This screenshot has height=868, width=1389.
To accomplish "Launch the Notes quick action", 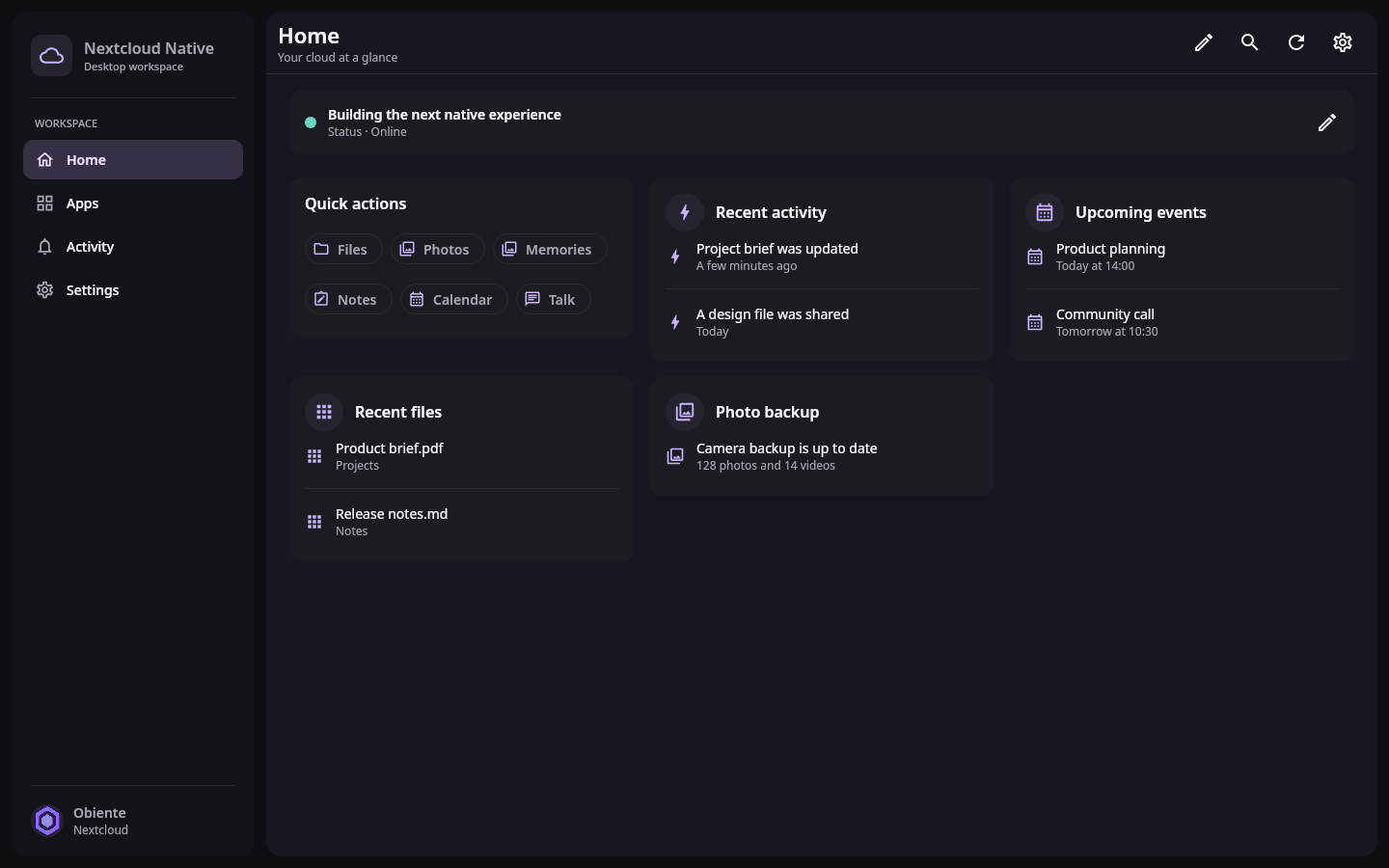I will [348, 299].
